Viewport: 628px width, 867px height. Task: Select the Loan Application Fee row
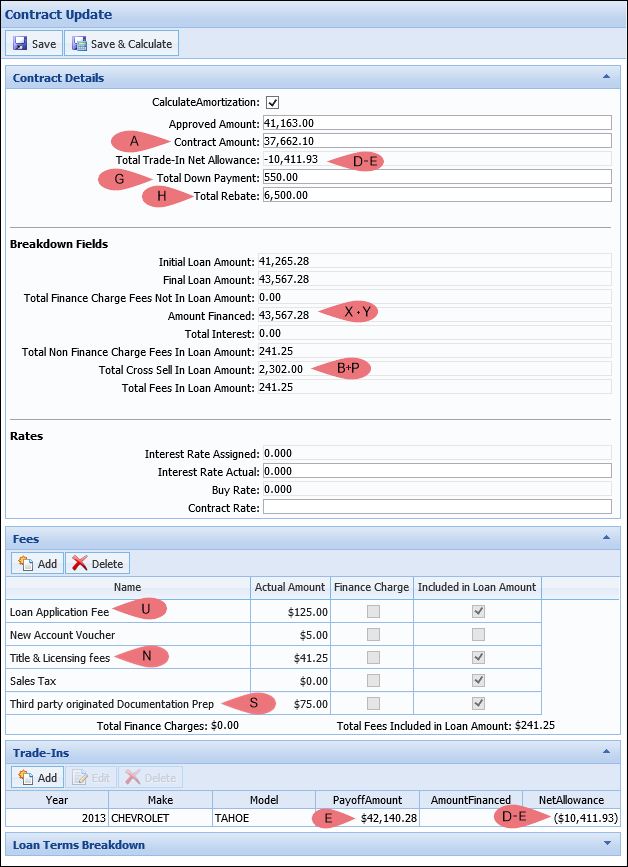point(274,612)
